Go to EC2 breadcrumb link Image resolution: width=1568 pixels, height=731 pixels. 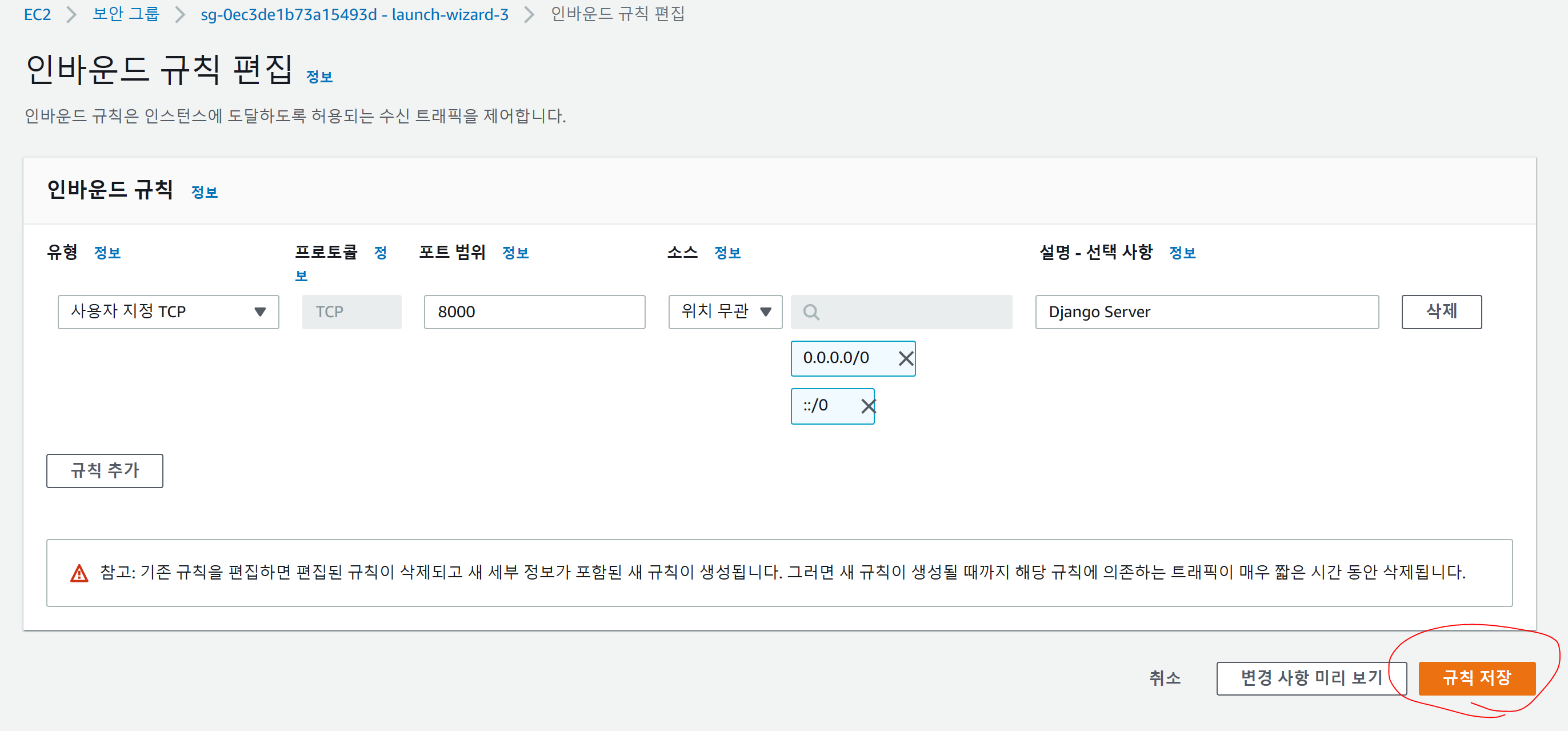coord(37,15)
